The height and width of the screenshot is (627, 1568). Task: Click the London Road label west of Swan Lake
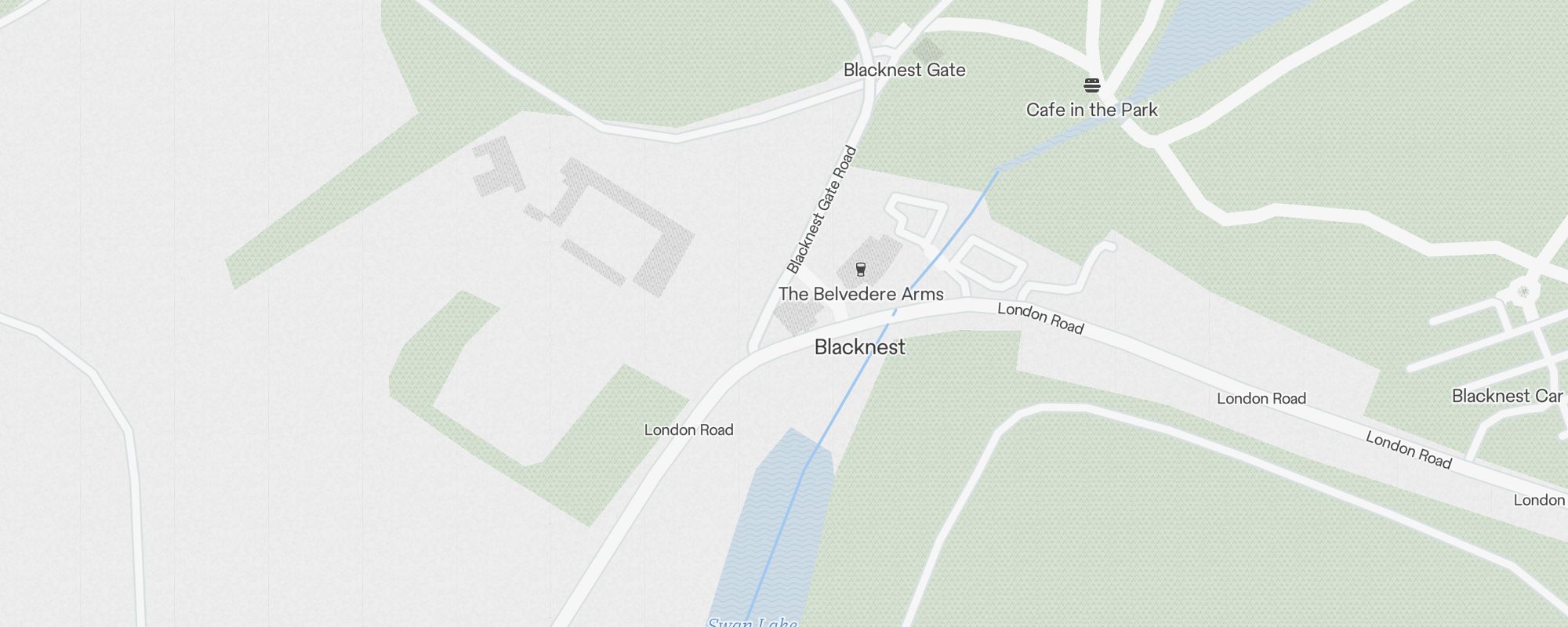pyautogui.click(x=688, y=429)
